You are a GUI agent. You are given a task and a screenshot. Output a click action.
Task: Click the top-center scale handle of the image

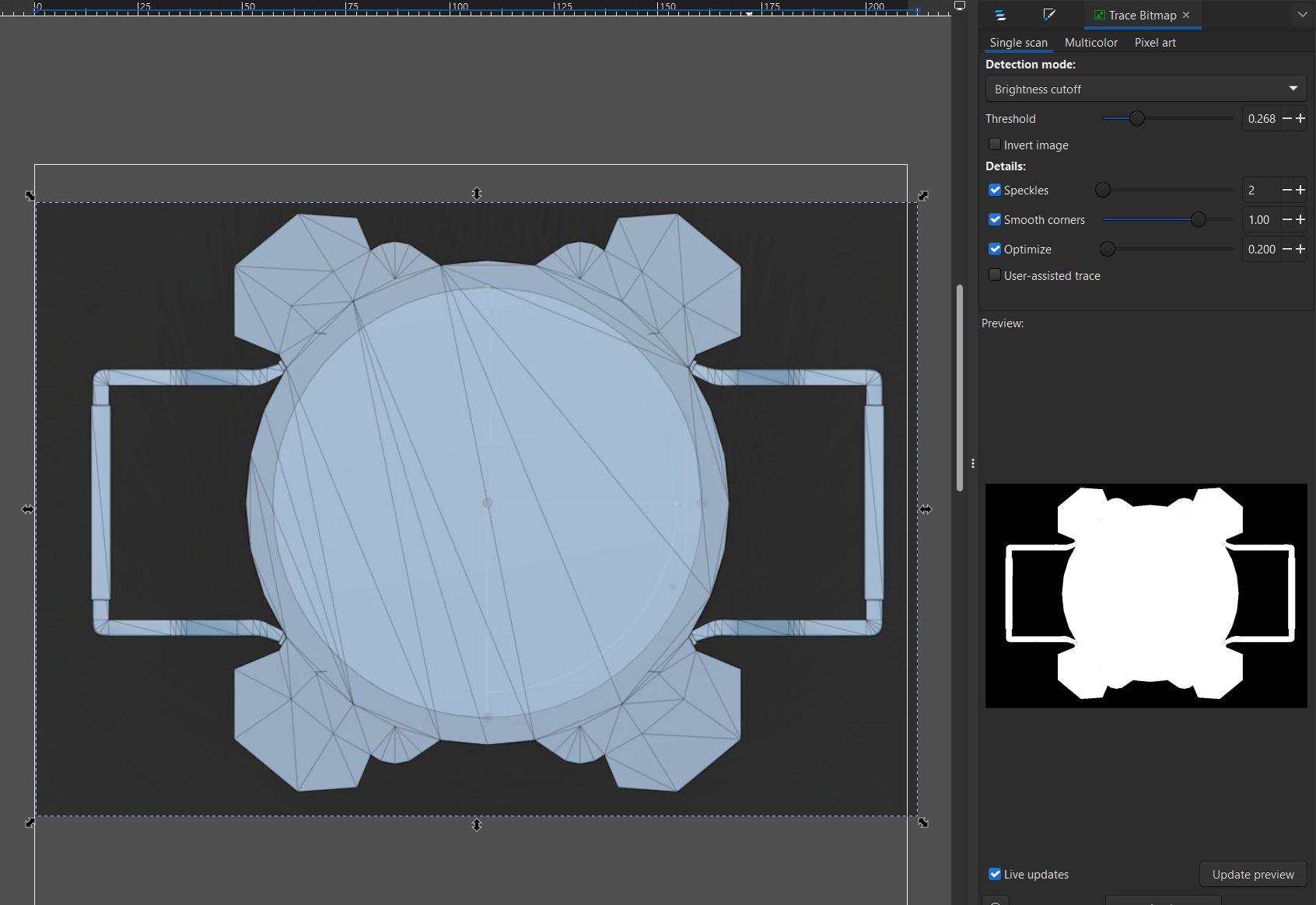(x=477, y=194)
